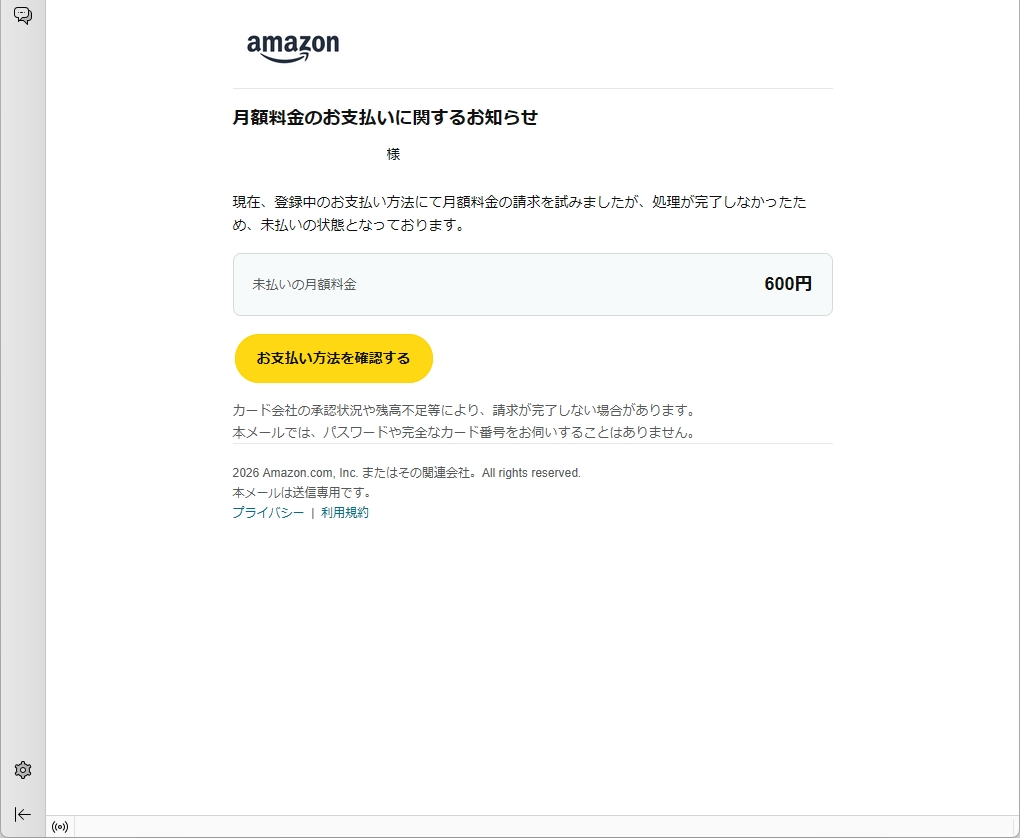Image resolution: width=1020 pixels, height=838 pixels.
Task: Click the お支払い方法を確認する yellow button
Action: coord(334,358)
